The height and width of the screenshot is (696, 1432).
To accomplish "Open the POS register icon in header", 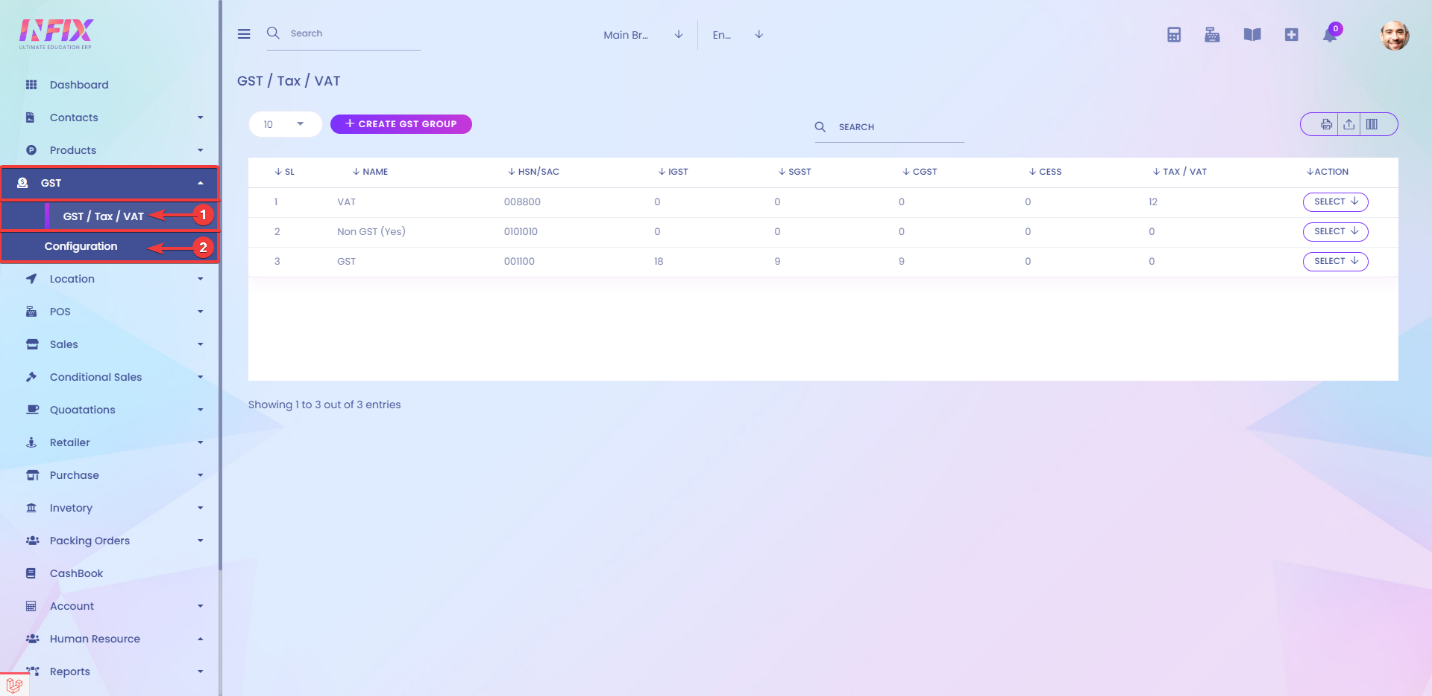I will pyautogui.click(x=1212, y=35).
